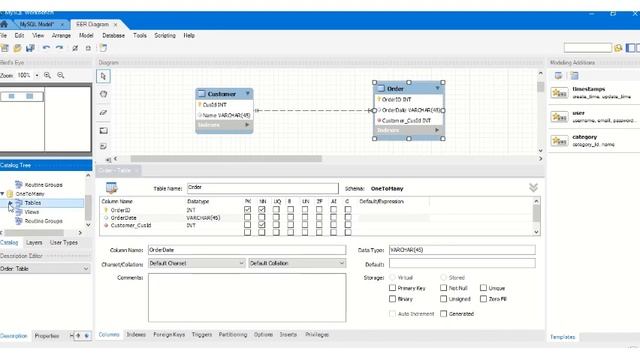Toggle NN checkbox for OrderID
The width and height of the screenshot is (640, 360).
[262, 209]
